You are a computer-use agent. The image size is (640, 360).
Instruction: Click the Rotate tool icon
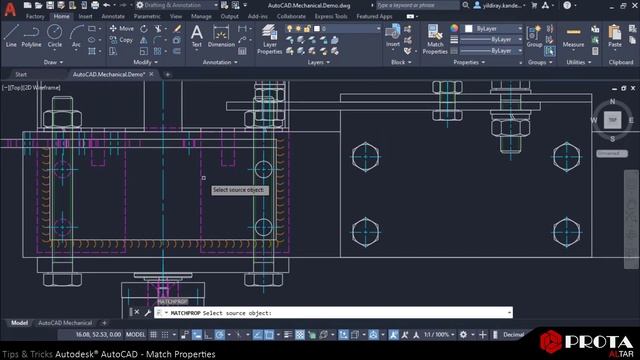(x=144, y=29)
